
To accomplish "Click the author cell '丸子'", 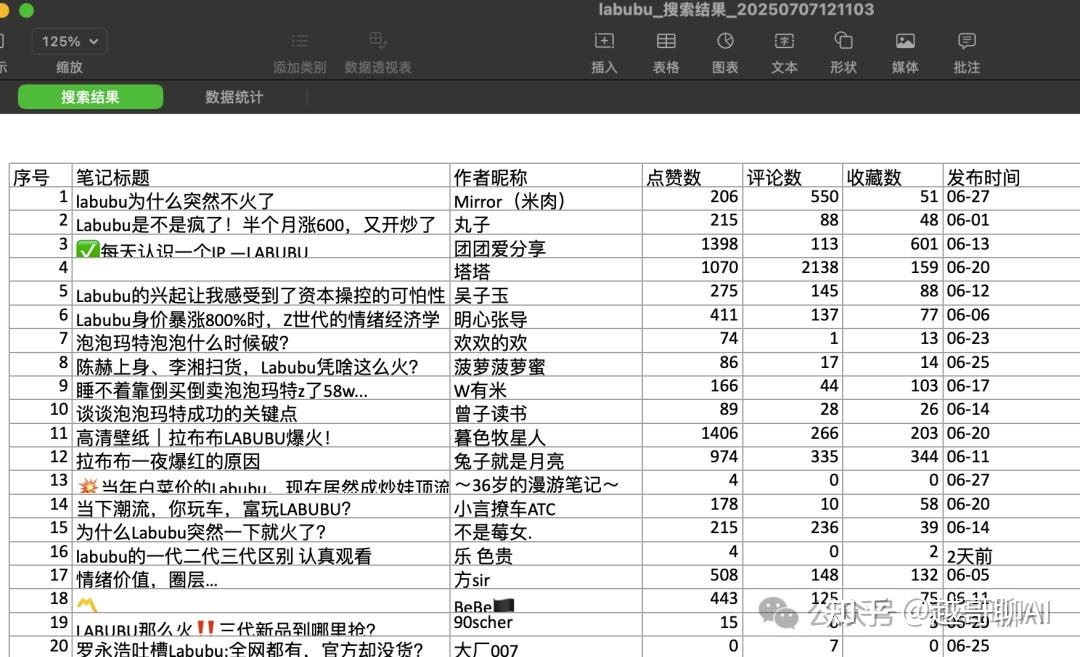I will tap(546, 223).
